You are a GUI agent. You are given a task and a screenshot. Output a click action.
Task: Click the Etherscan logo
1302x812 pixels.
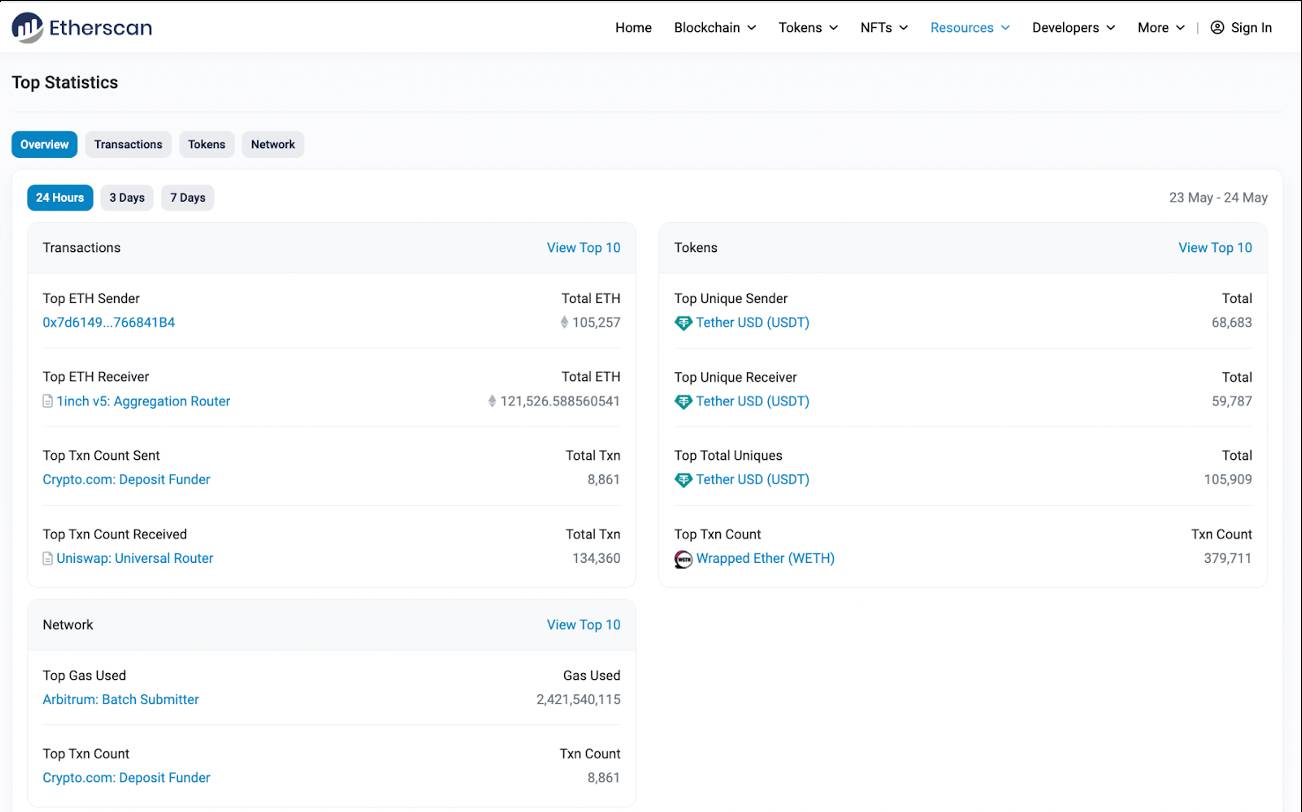tap(82, 28)
